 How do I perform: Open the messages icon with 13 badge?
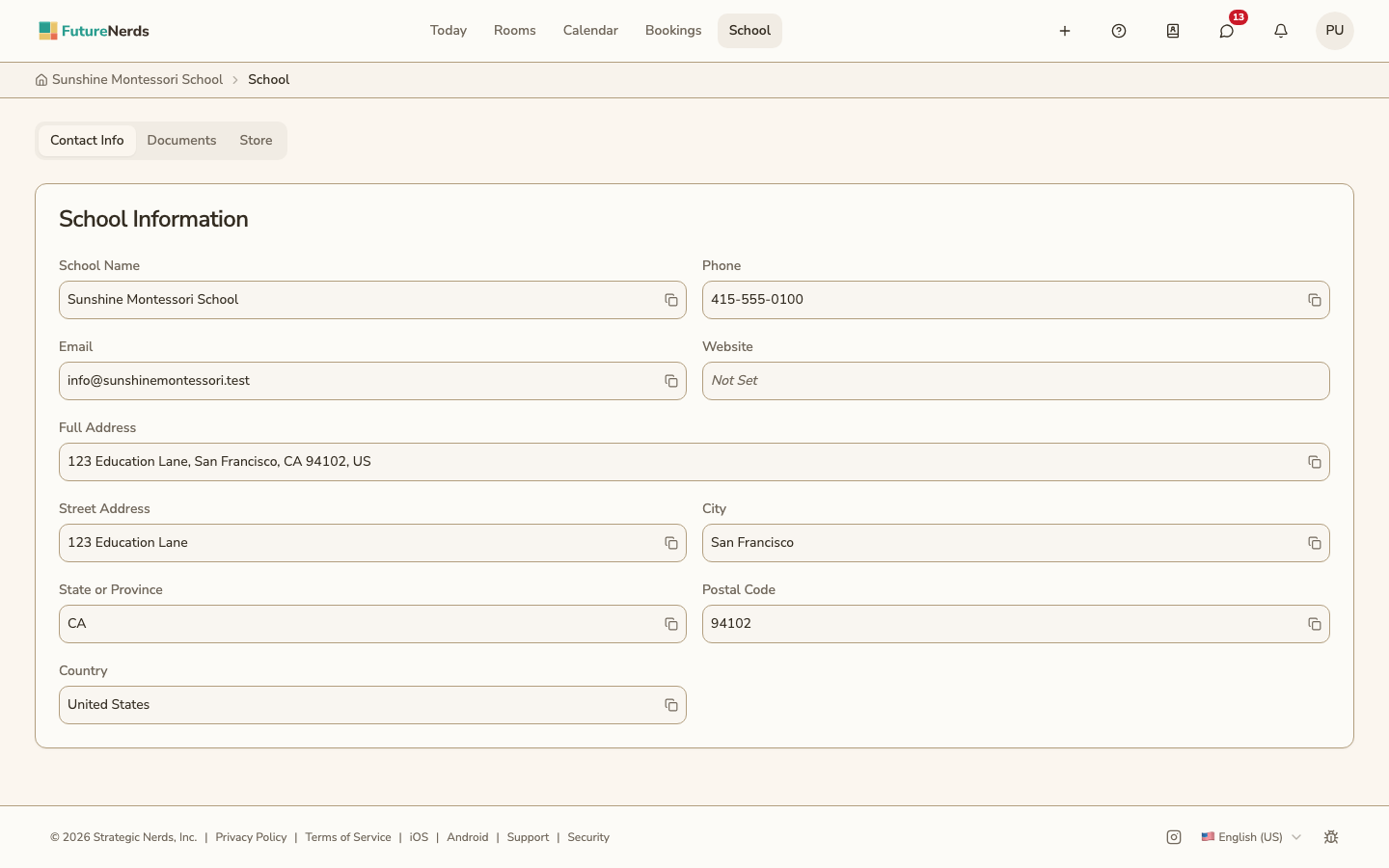tap(1227, 31)
